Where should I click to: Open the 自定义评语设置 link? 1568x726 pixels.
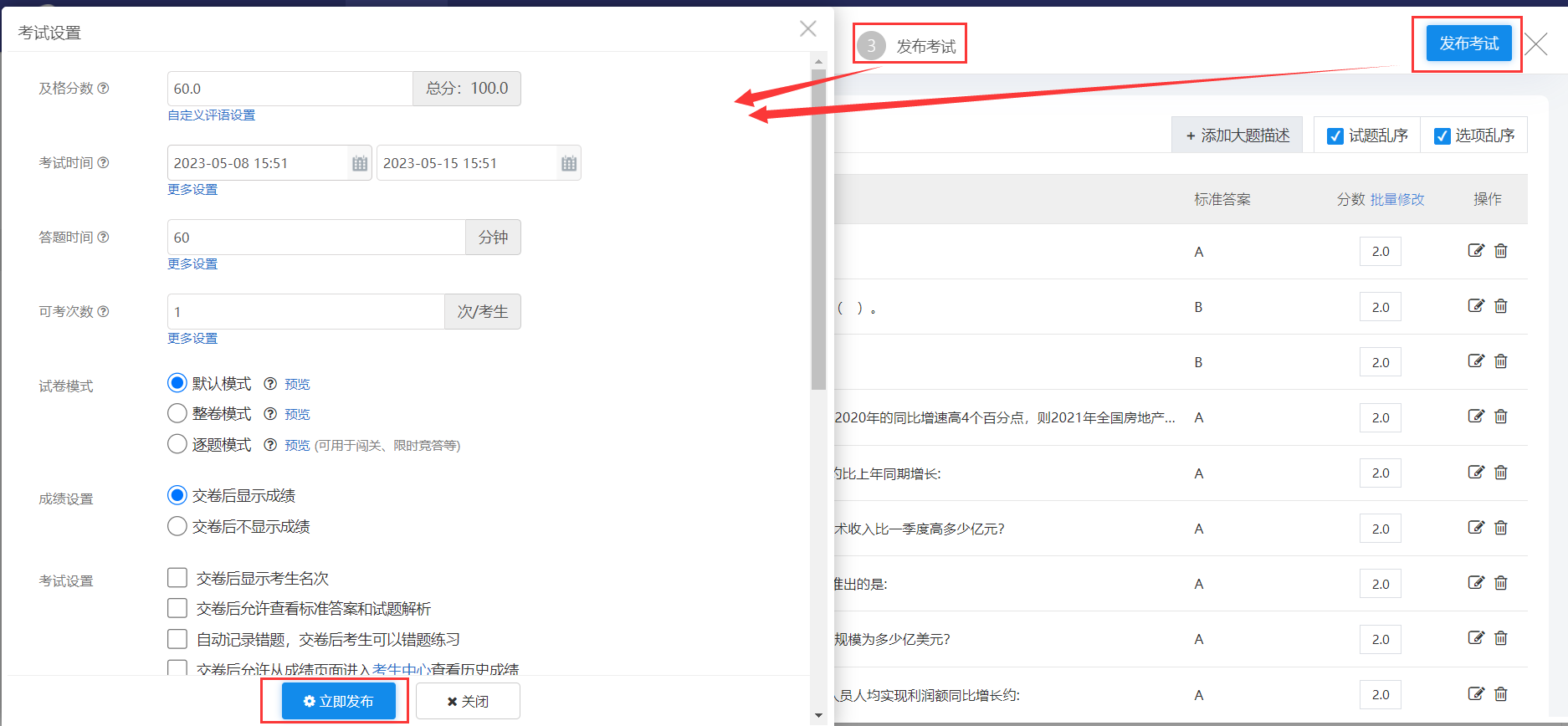click(212, 115)
